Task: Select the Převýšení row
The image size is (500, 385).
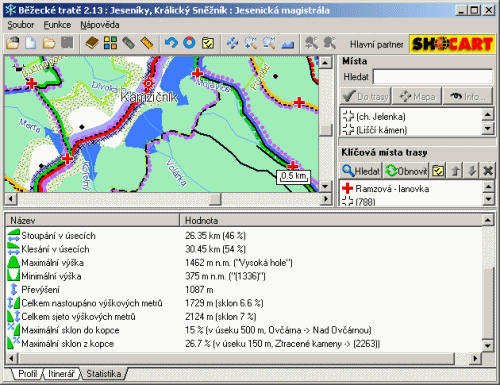Action: [x=244, y=290]
